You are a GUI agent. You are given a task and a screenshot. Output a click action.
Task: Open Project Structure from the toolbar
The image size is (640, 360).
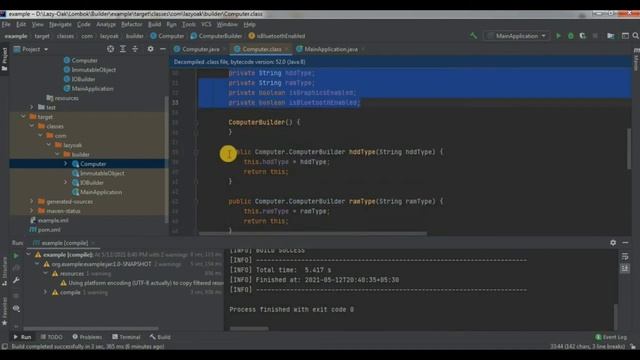point(611,36)
